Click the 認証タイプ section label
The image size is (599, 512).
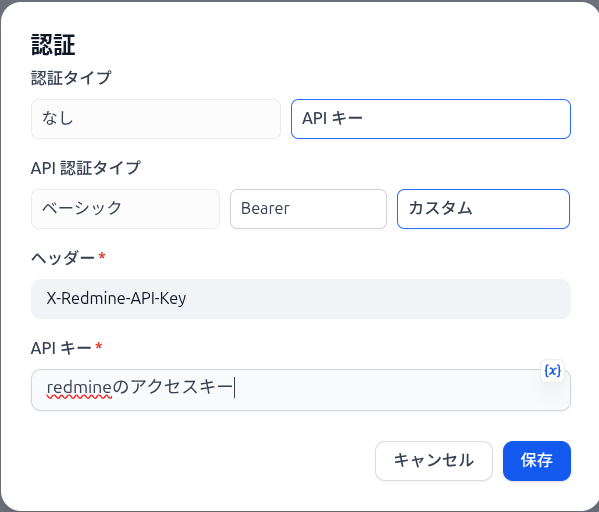coord(71,78)
